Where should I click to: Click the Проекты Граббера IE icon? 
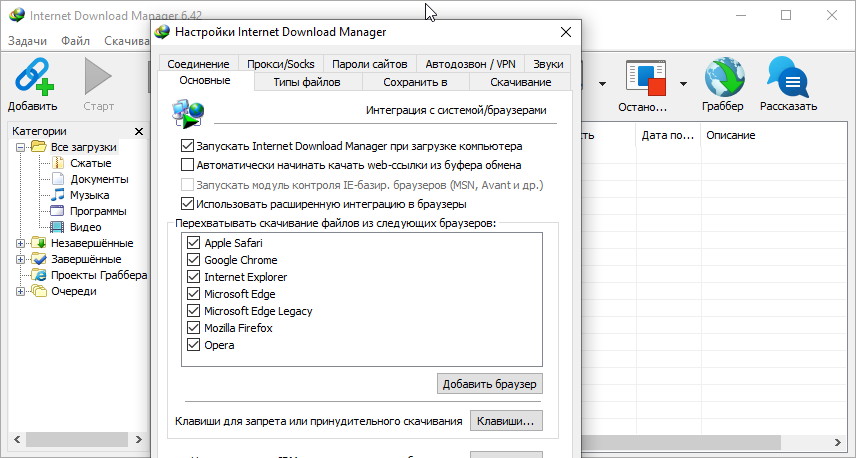coord(39,275)
